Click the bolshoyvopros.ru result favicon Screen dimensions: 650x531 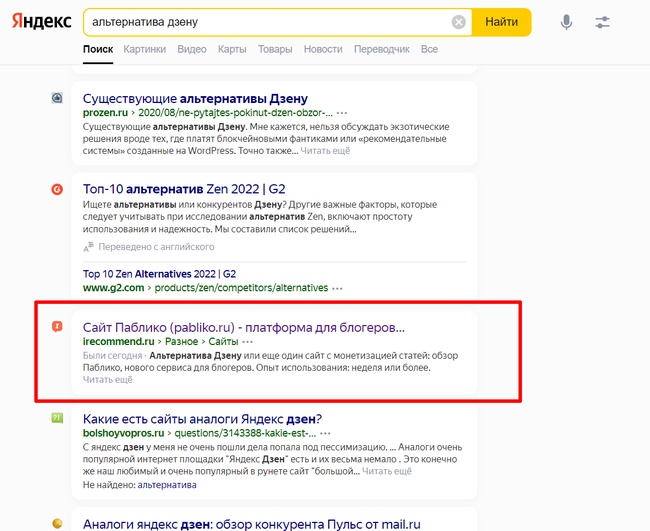pyautogui.click(x=57, y=418)
